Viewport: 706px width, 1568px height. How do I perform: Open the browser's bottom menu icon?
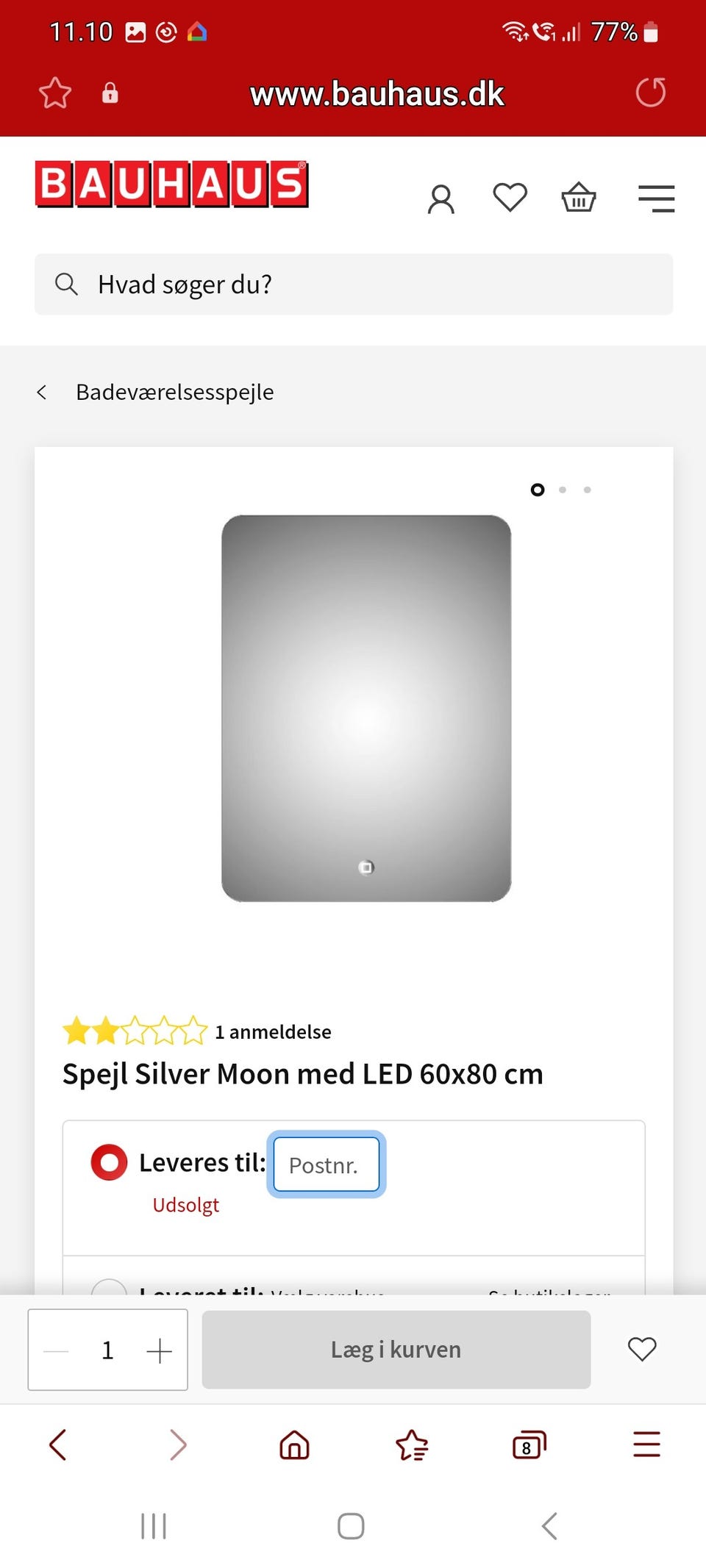(646, 1445)
